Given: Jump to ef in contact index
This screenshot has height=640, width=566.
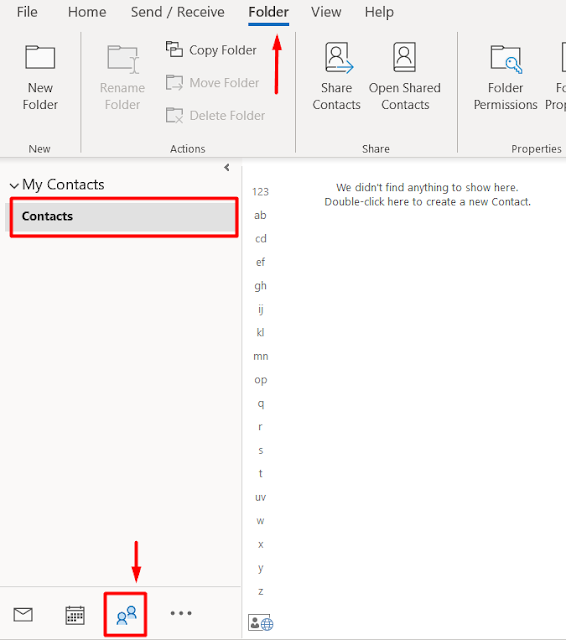Looking at the screenshot, I should 260,262.
